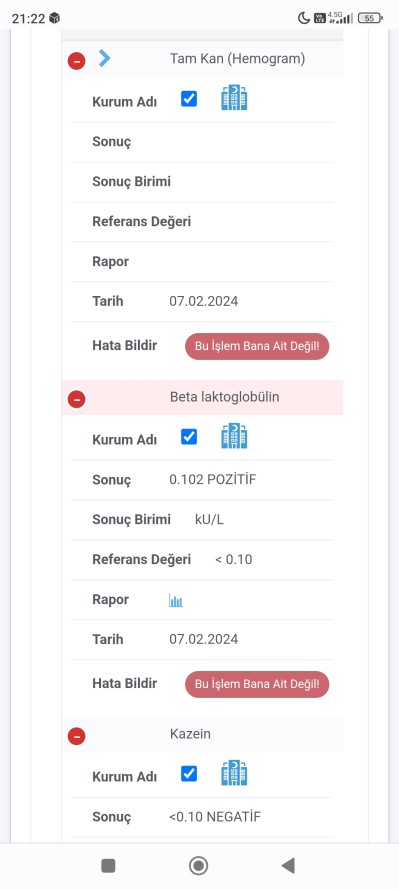Tap the 0.102 POZİTİF result value

coord(213,480)
